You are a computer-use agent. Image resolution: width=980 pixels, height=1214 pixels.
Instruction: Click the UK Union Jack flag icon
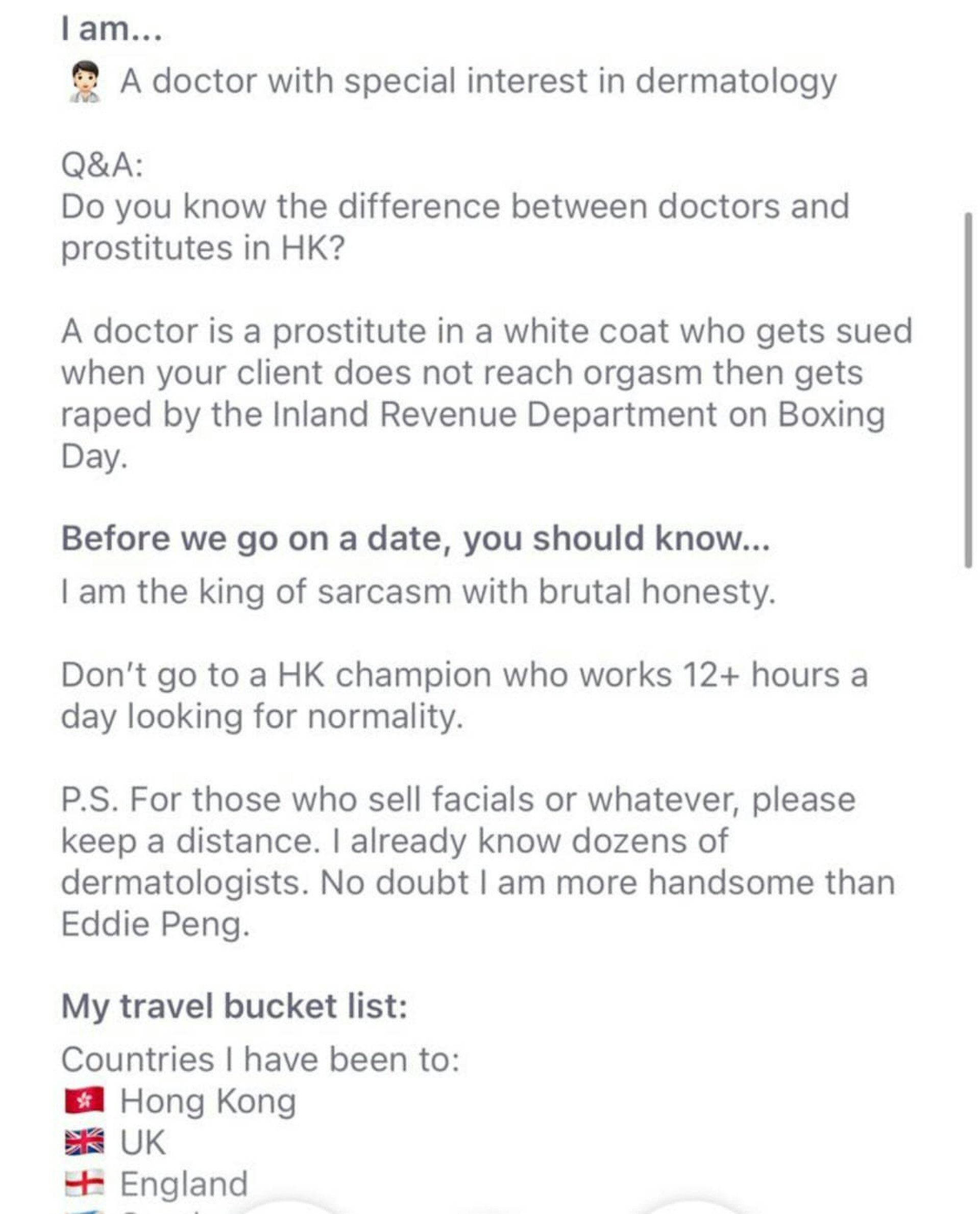pyautogui.click(x=84, y=1141)
